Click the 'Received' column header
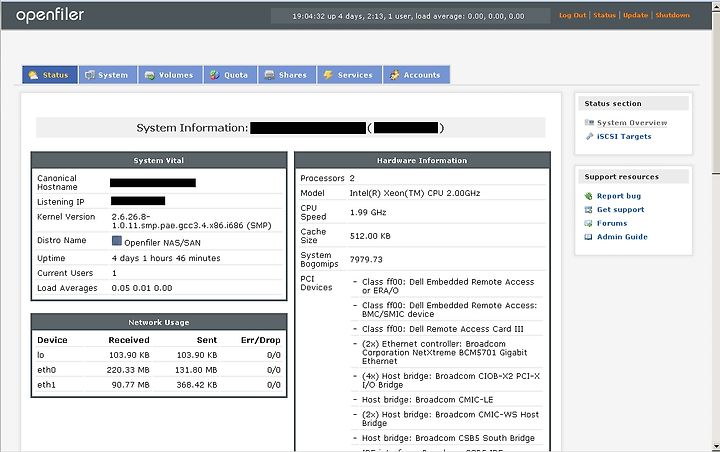 pyautogui.click(x=129, y=340)
